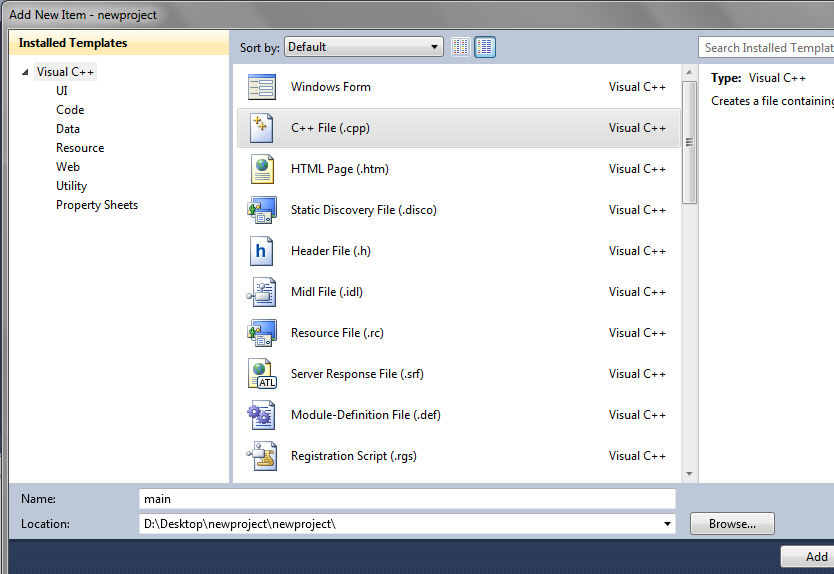Click the Name field containing main
This screenshot has height=574, width=834.
tap(407, 499)
